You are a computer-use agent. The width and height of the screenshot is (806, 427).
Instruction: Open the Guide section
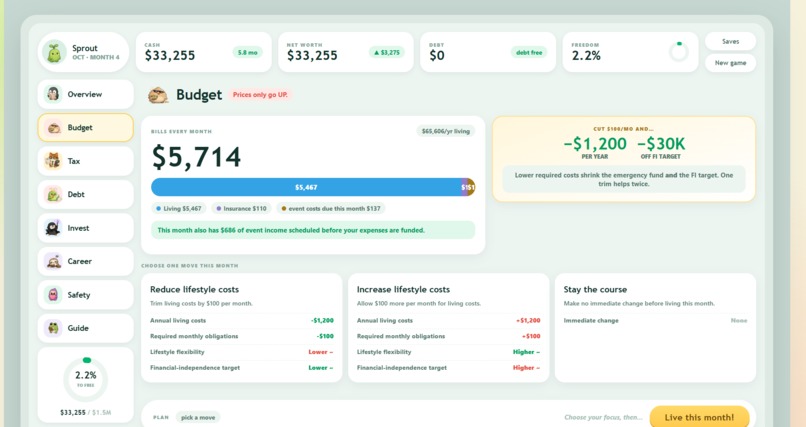click(x=85, y=328)
